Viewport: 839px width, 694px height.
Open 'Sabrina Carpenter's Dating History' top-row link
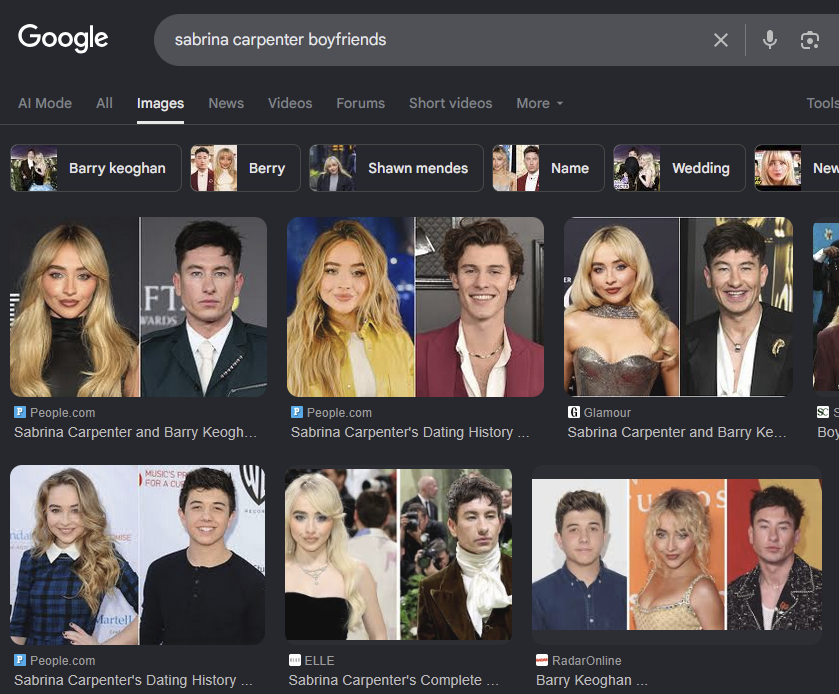pos(410,432)
